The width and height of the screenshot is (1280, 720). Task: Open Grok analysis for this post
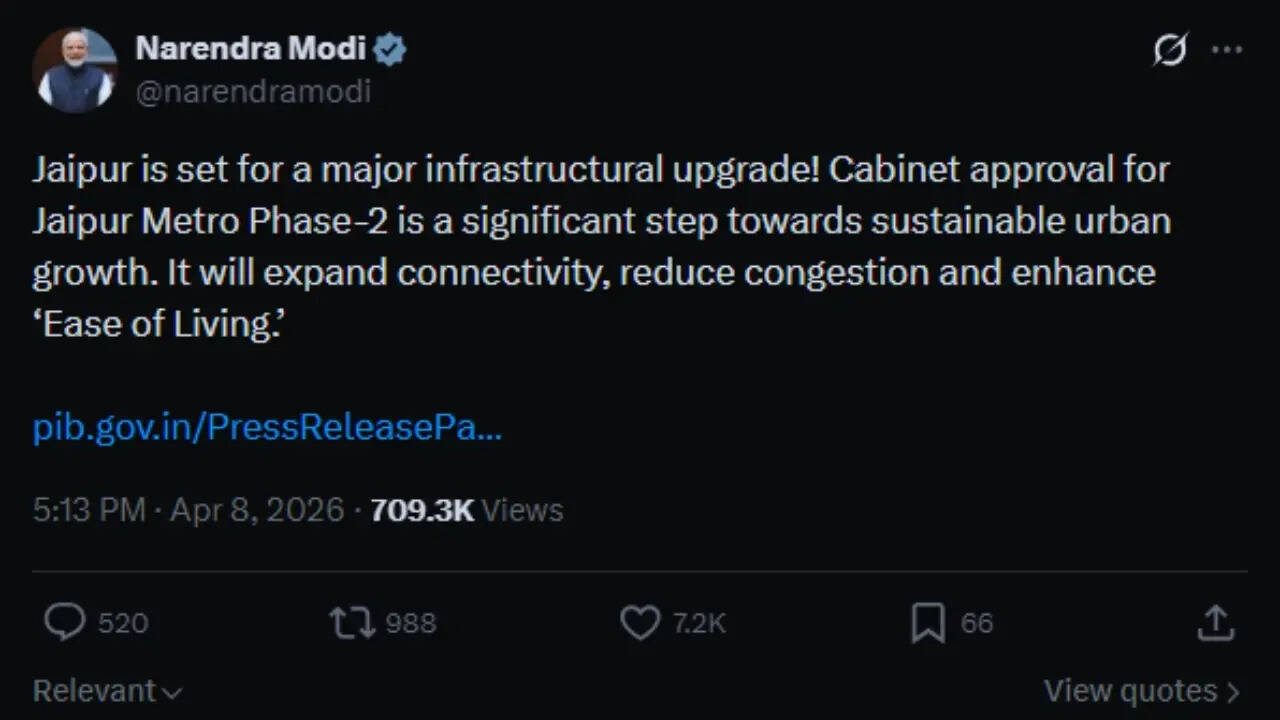tap(1171, 48)
